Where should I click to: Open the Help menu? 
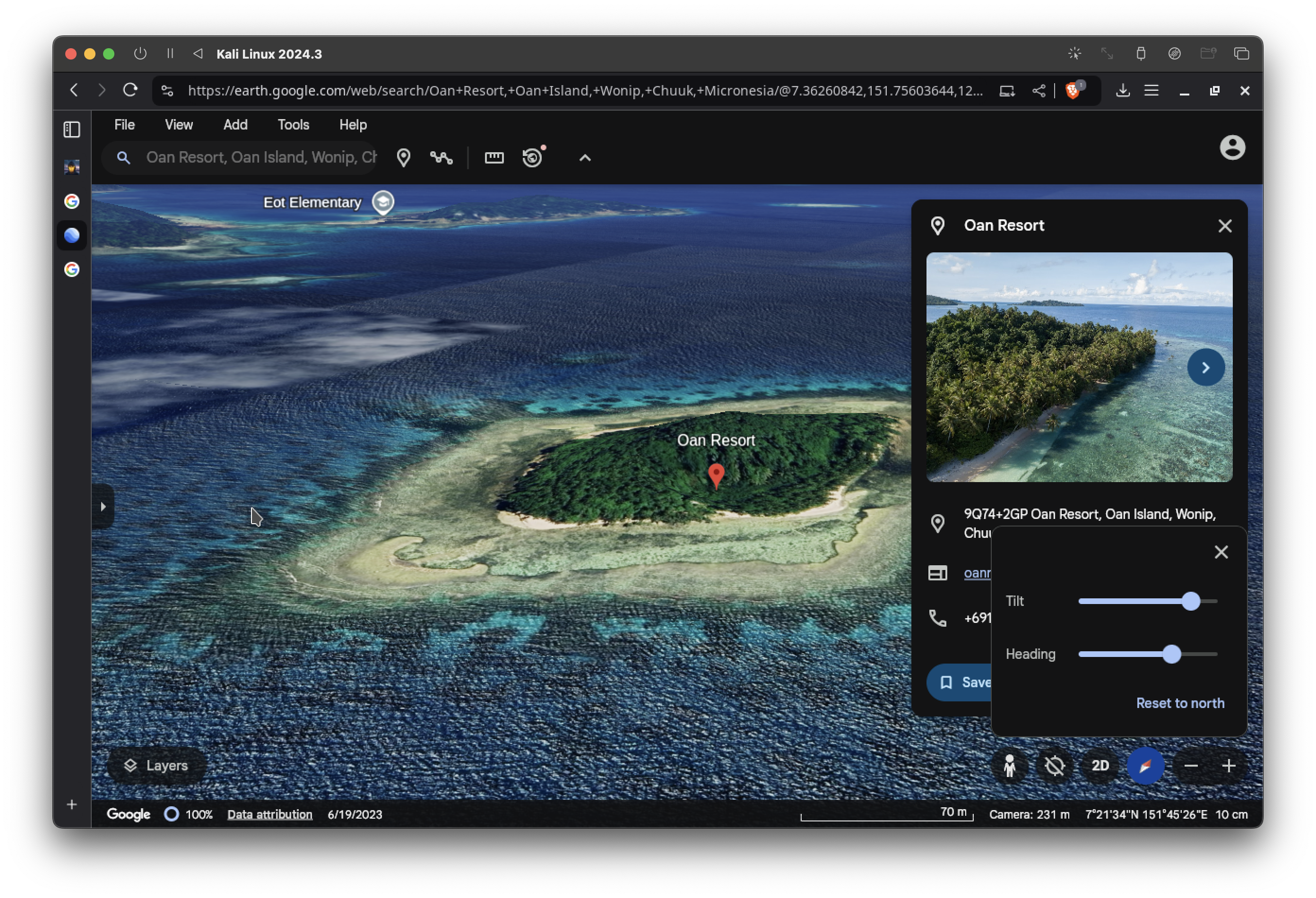353,125
